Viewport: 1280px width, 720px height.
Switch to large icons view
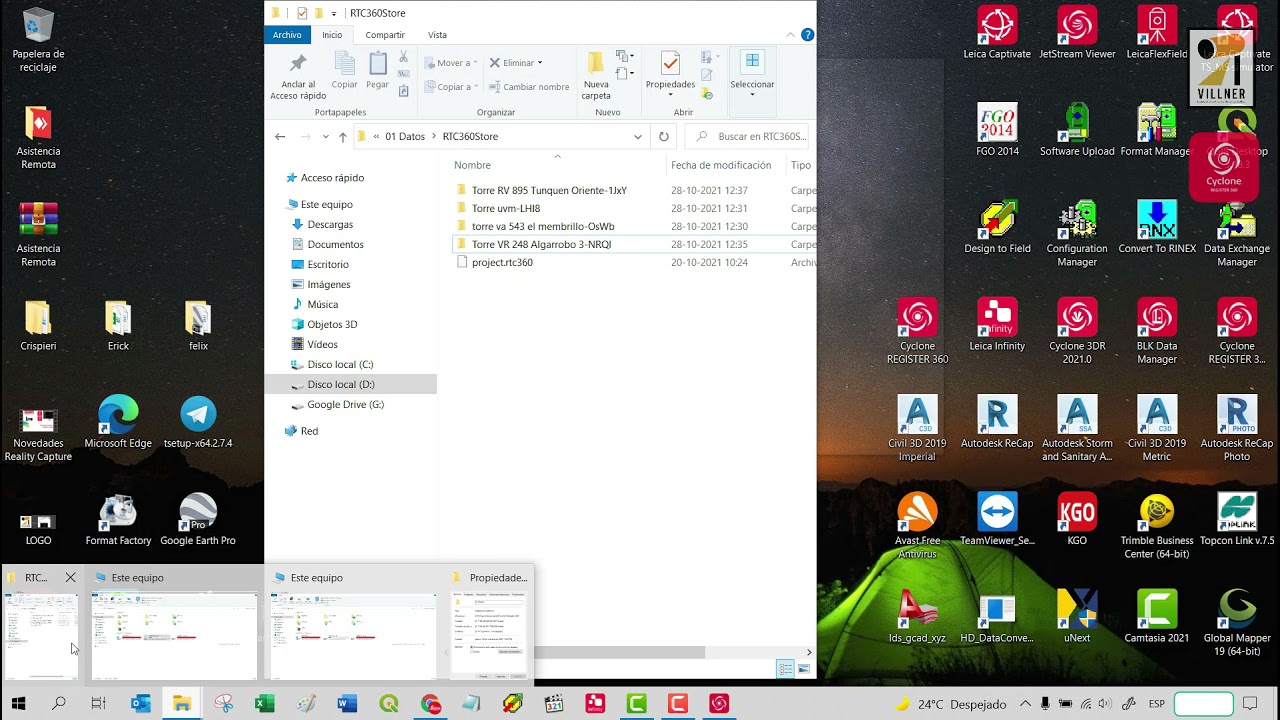[803, 669]
